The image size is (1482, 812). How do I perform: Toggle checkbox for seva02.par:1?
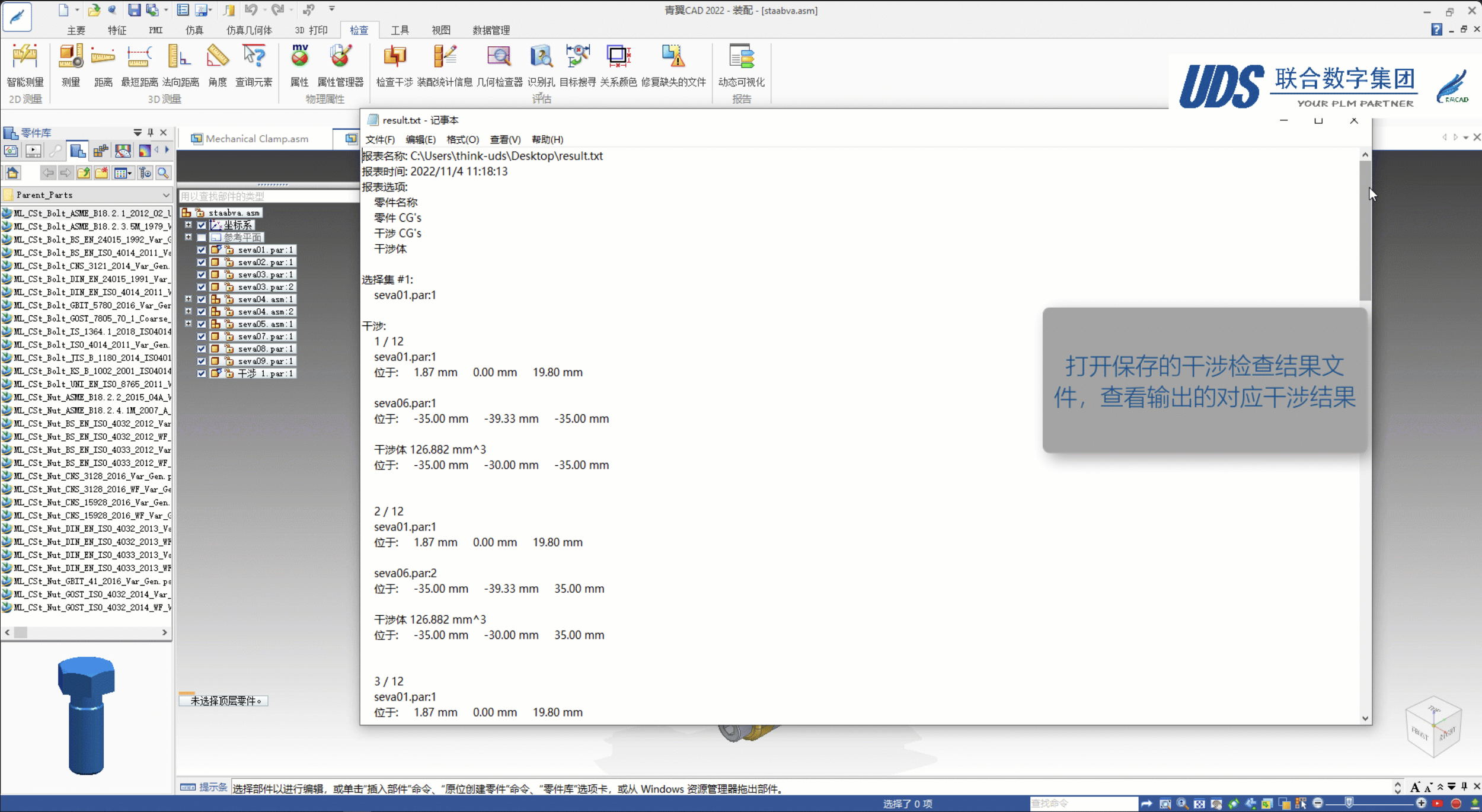(202, 262)
